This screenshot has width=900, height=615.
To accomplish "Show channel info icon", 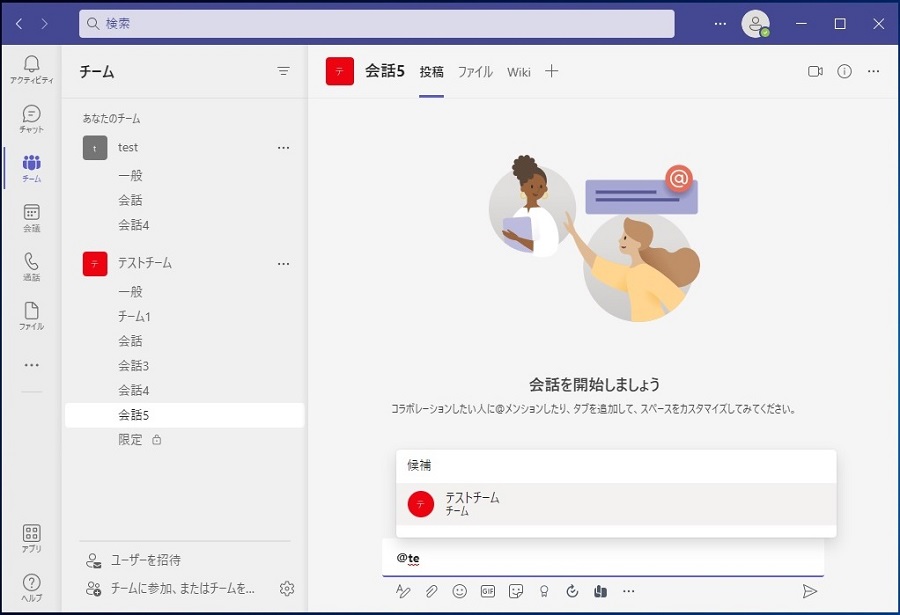I will point(844,71).
